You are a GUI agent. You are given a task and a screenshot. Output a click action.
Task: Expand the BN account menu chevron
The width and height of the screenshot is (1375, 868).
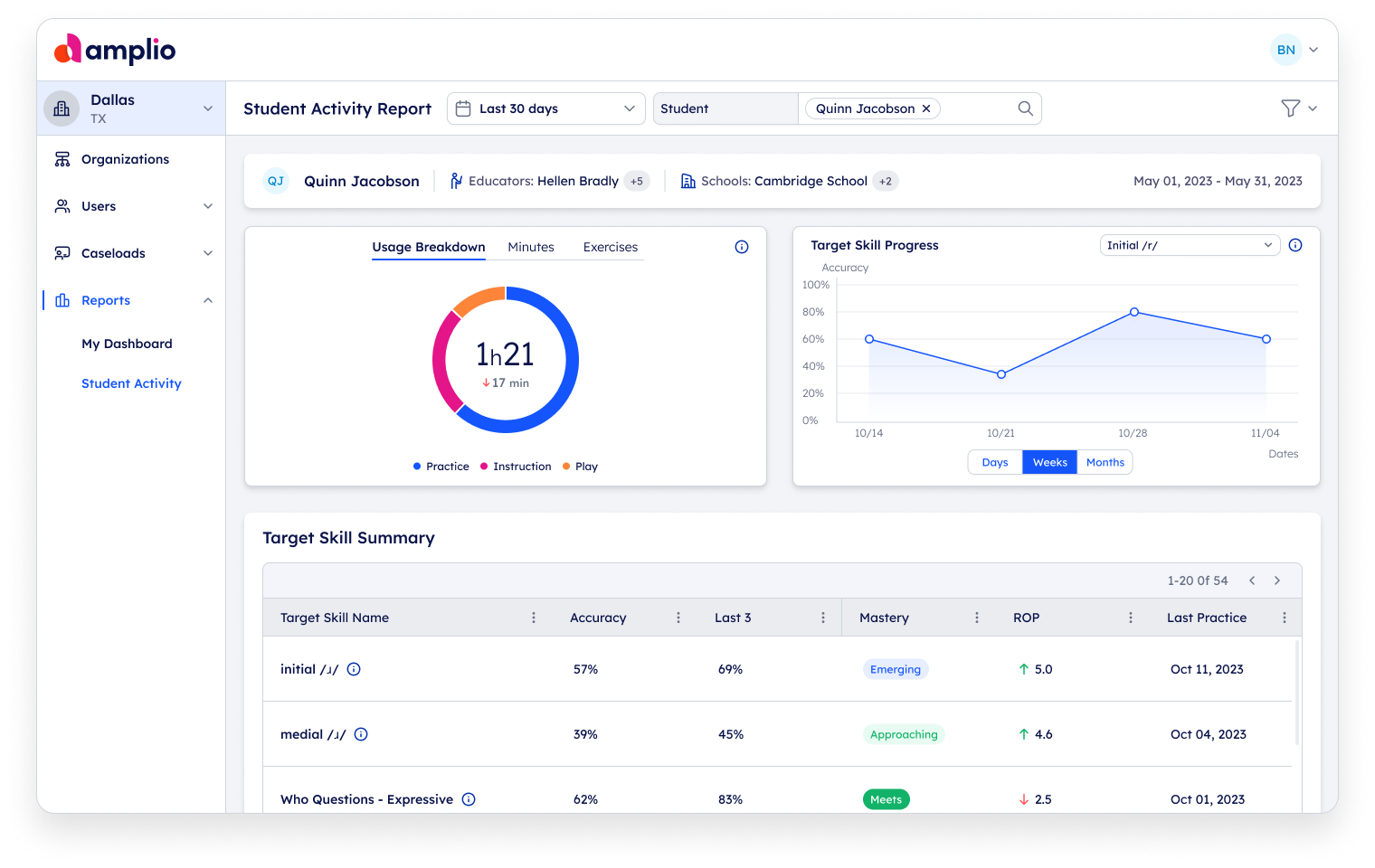click(1313, 50)
